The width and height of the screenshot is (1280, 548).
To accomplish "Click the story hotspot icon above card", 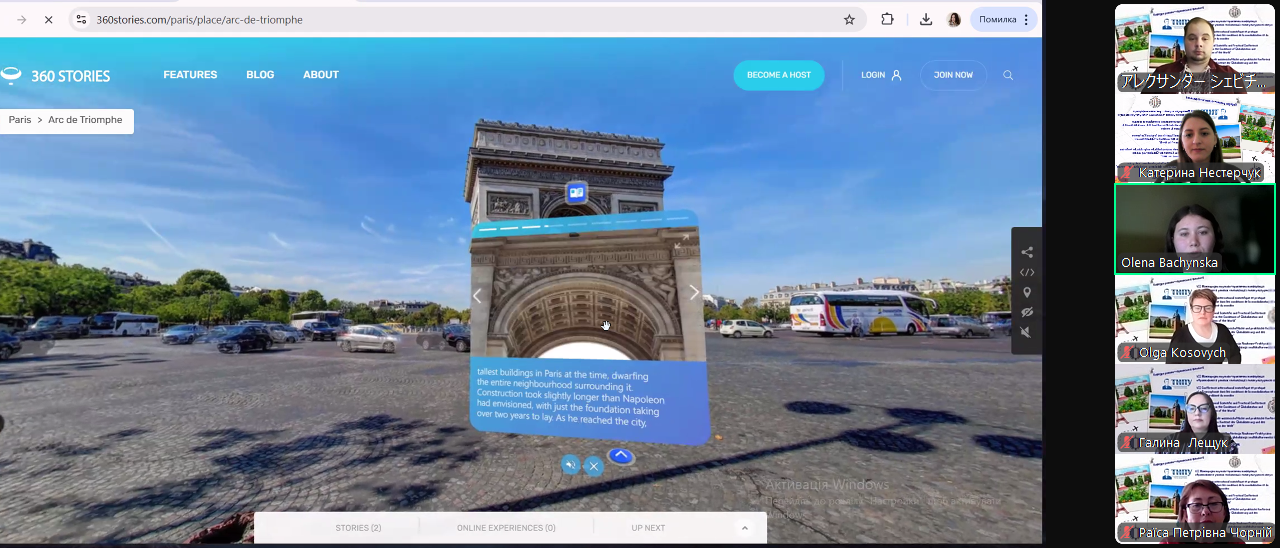I will pyautogui.click(x=576, y=193).
